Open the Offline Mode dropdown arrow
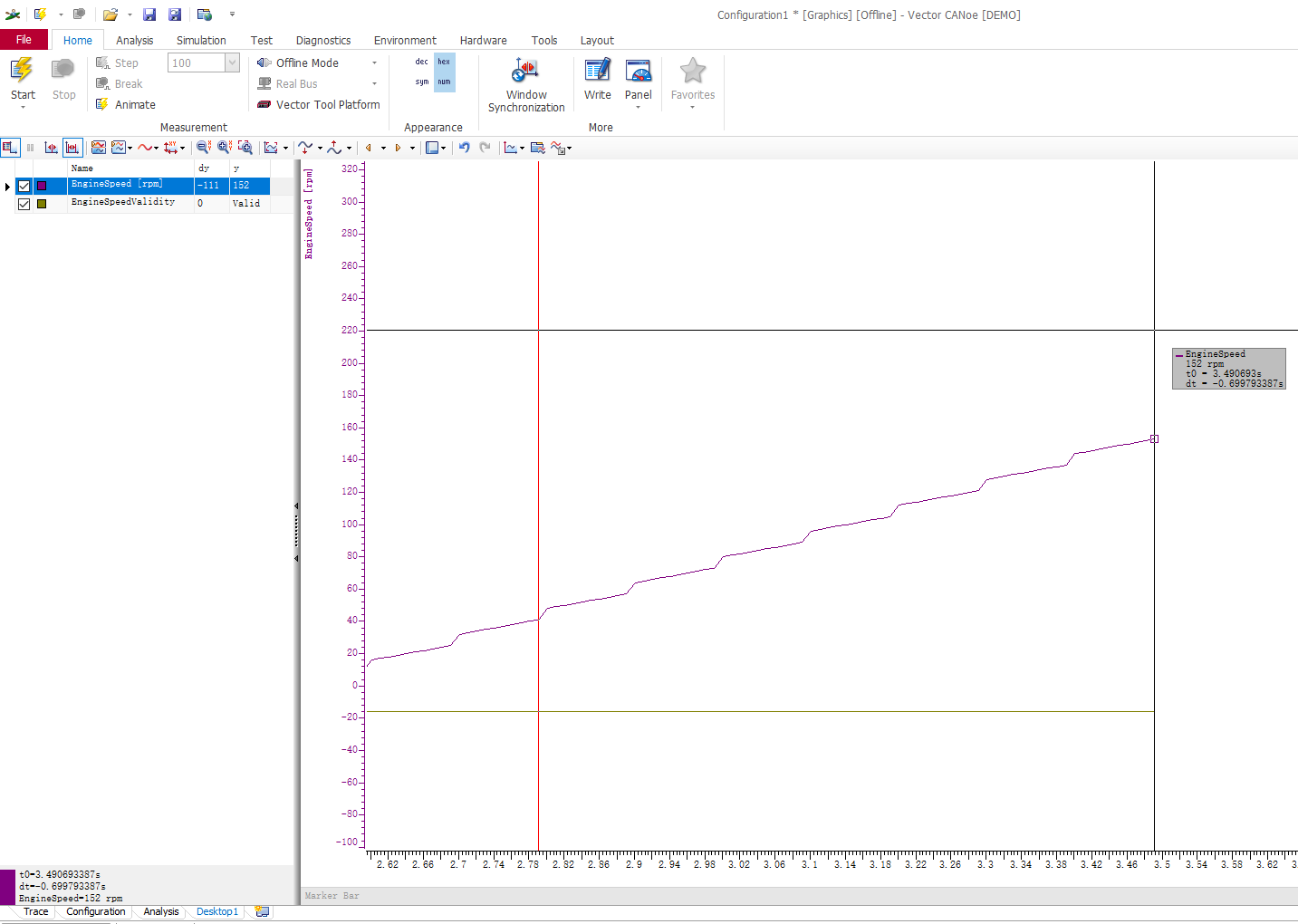The width and height of the screenshot is (1298, 924). [374, 63]
